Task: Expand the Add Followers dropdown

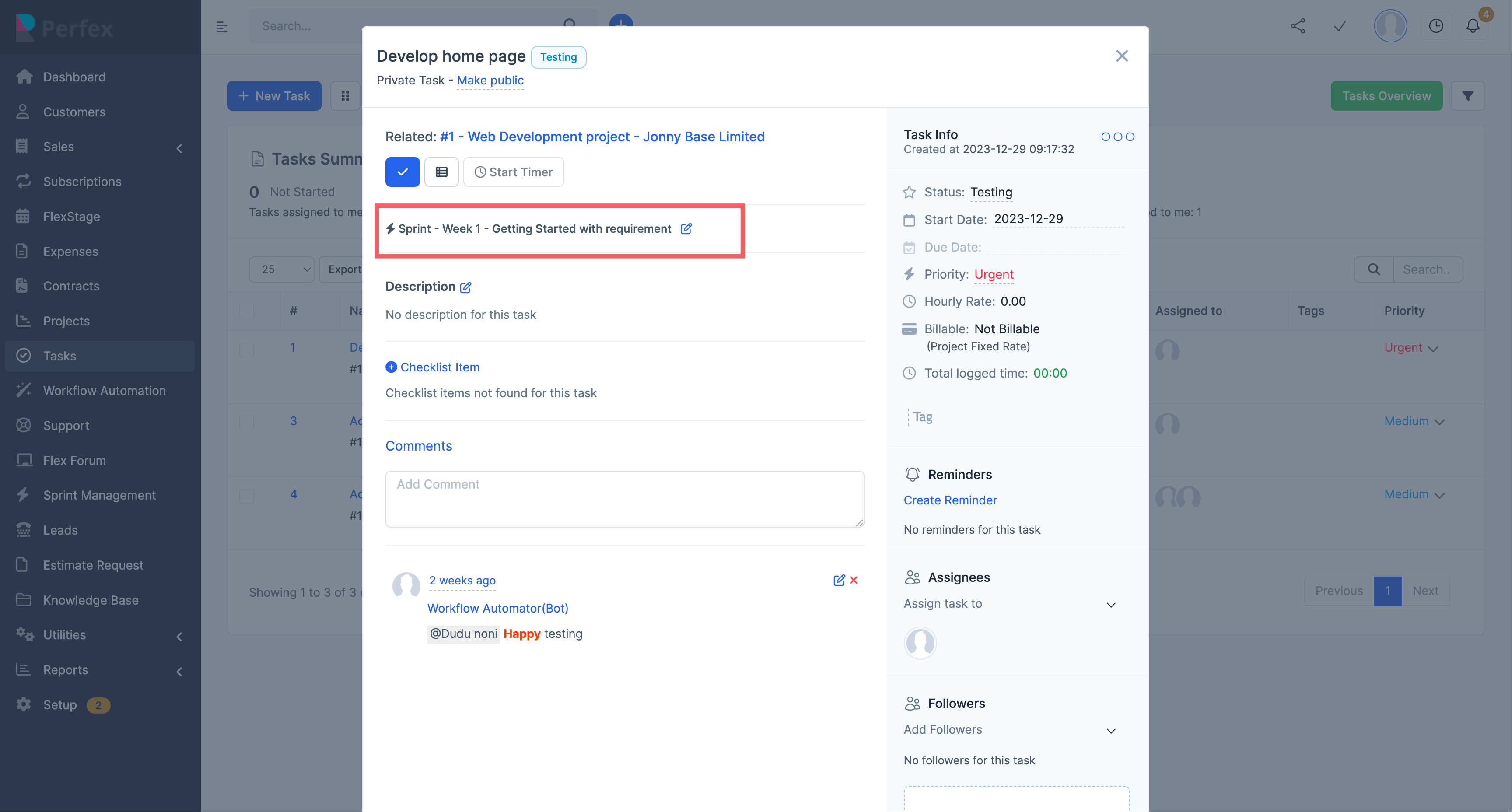Action: (x=1010, y=730)
